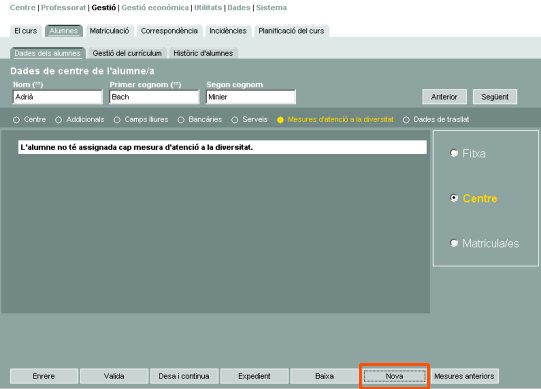The image size is (541, 389).
Task: Select the Centre radio in data row
Action: tap(16, 120)
